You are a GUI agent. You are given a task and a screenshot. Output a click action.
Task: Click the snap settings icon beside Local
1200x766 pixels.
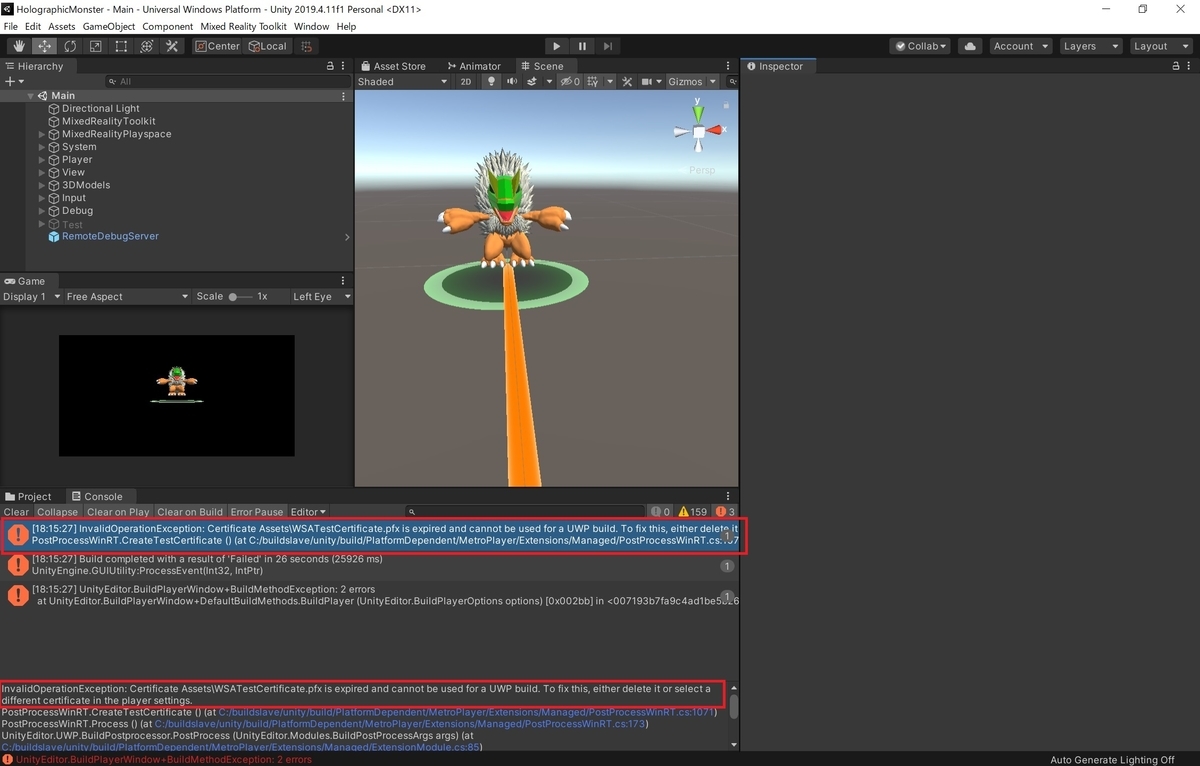(x=307, y=46)
